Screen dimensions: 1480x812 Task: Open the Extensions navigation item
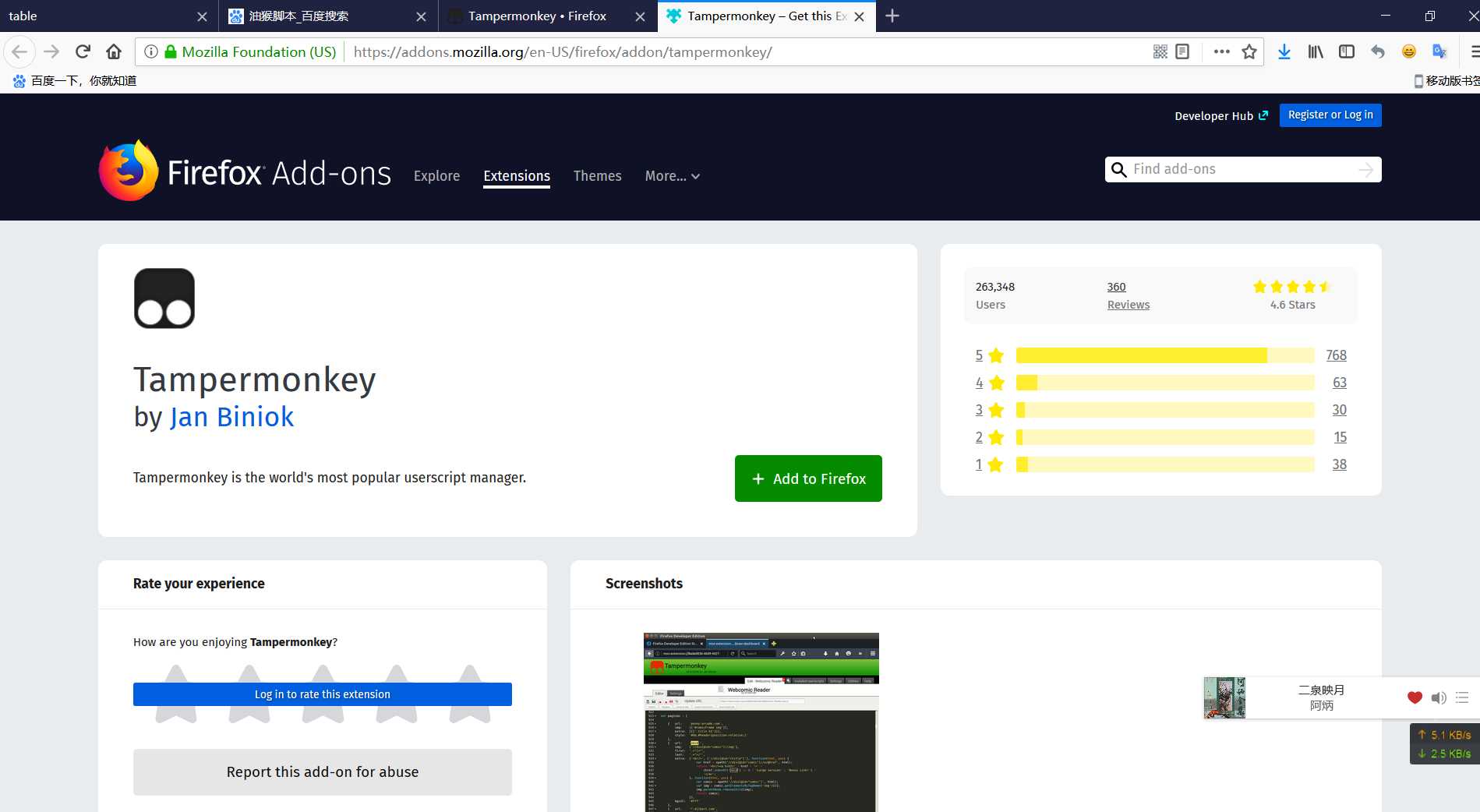coord(517,176)
